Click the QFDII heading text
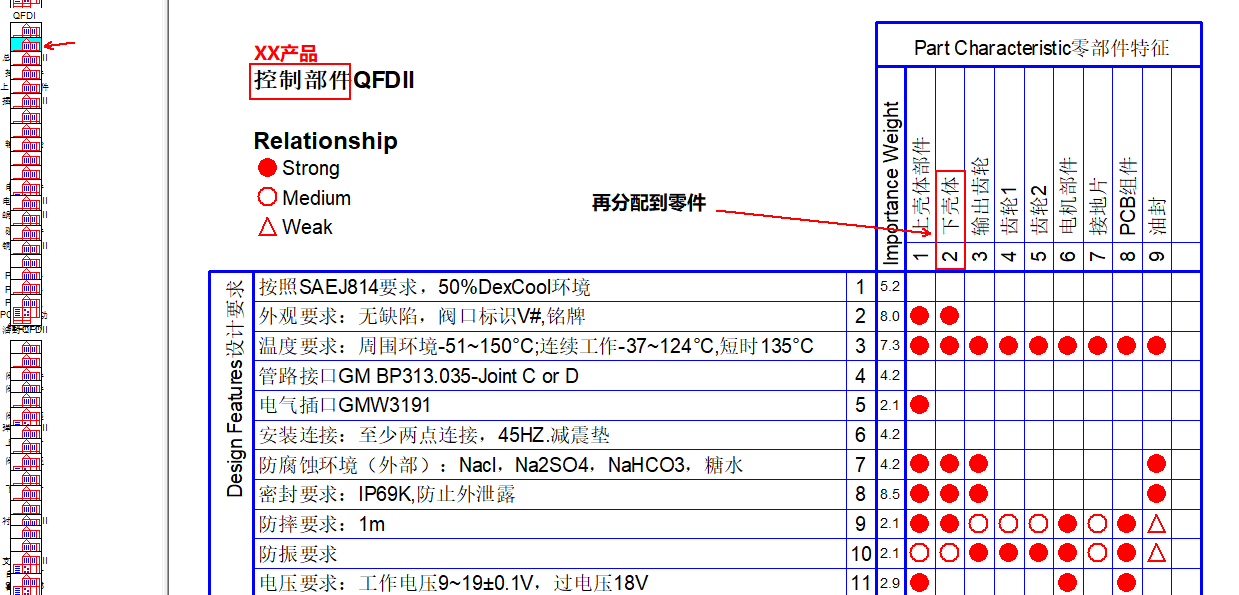The image size is (1239, 595). [384, 80]
